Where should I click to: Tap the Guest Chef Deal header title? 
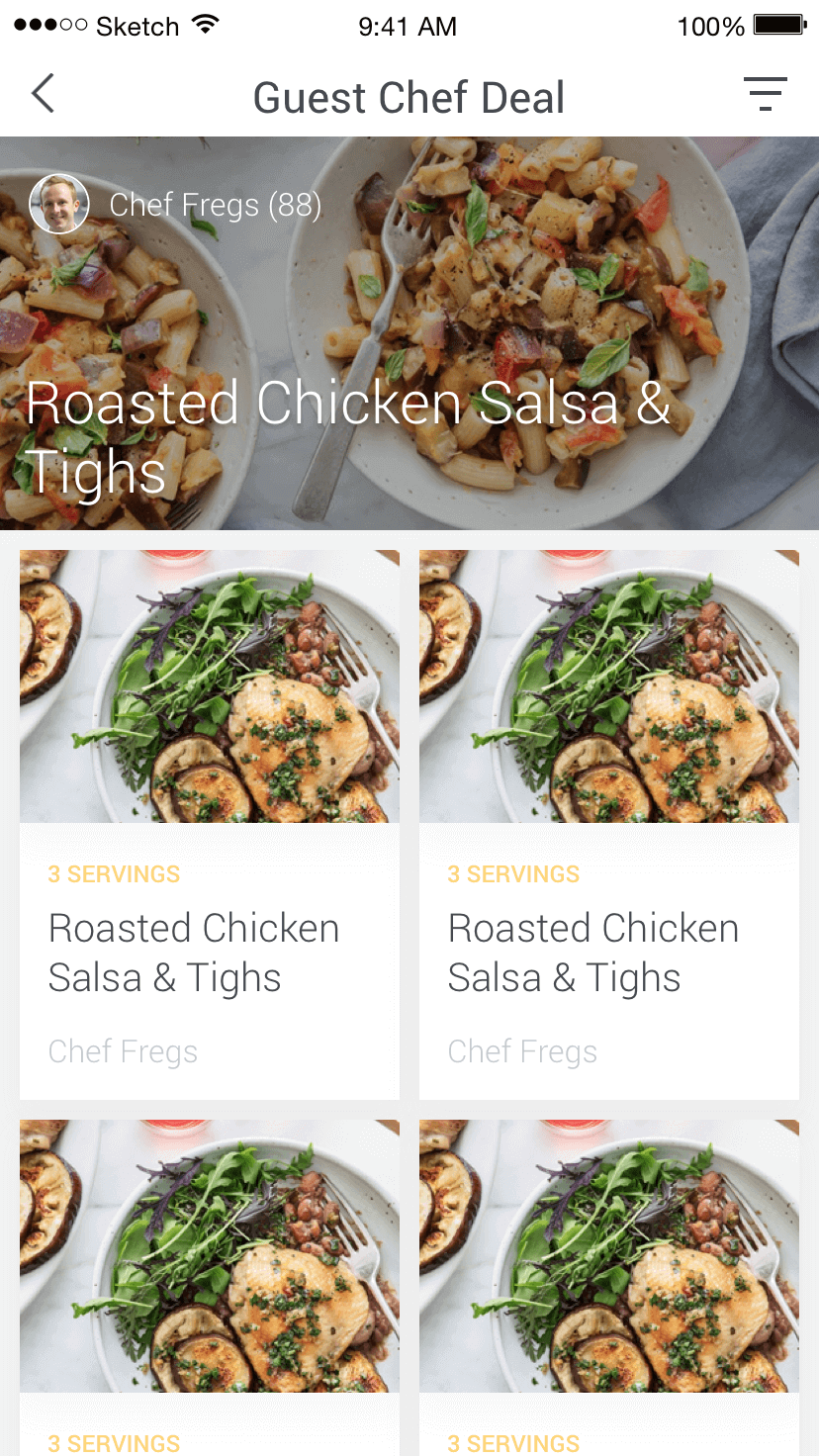(409, 97)
